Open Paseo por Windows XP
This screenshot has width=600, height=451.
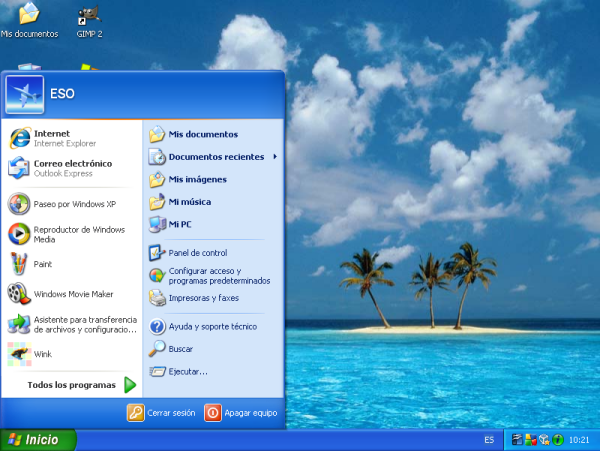pos(60,204)
